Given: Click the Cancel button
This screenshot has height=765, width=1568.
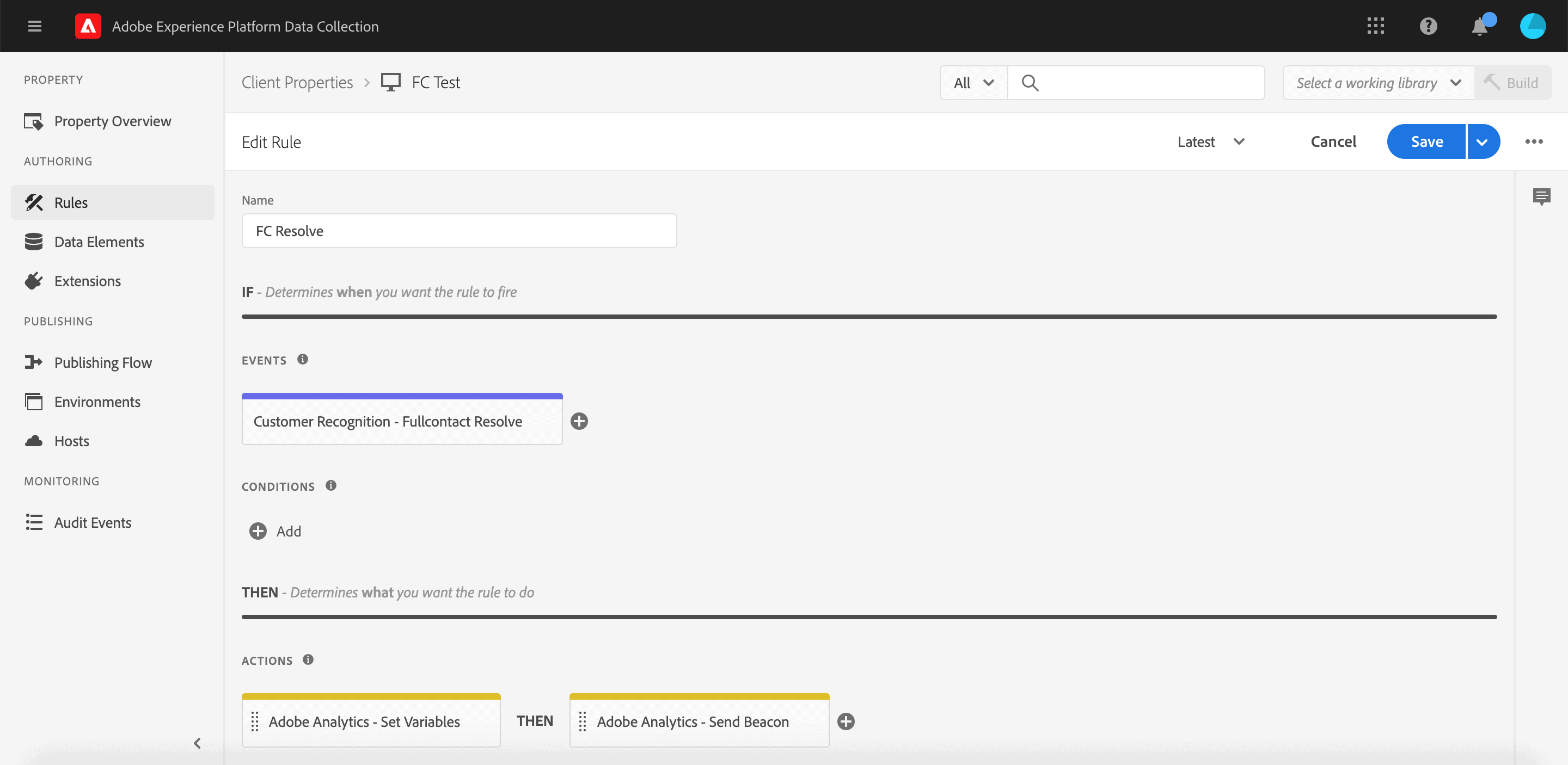Looking at the screenshot, I should (x=1333, y=141).
